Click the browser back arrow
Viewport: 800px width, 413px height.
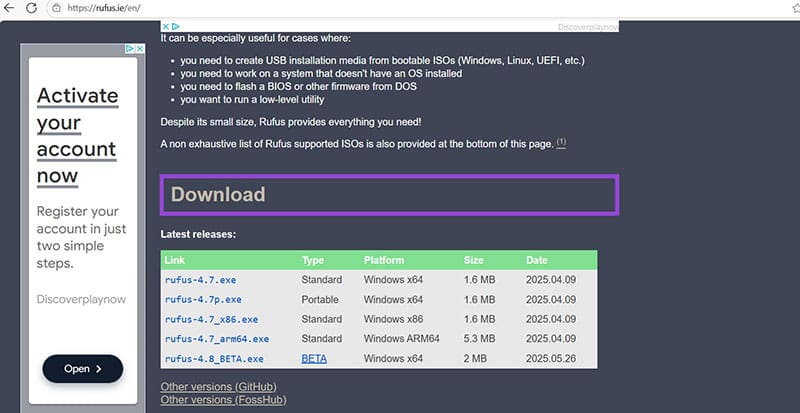tap(9, 8)
